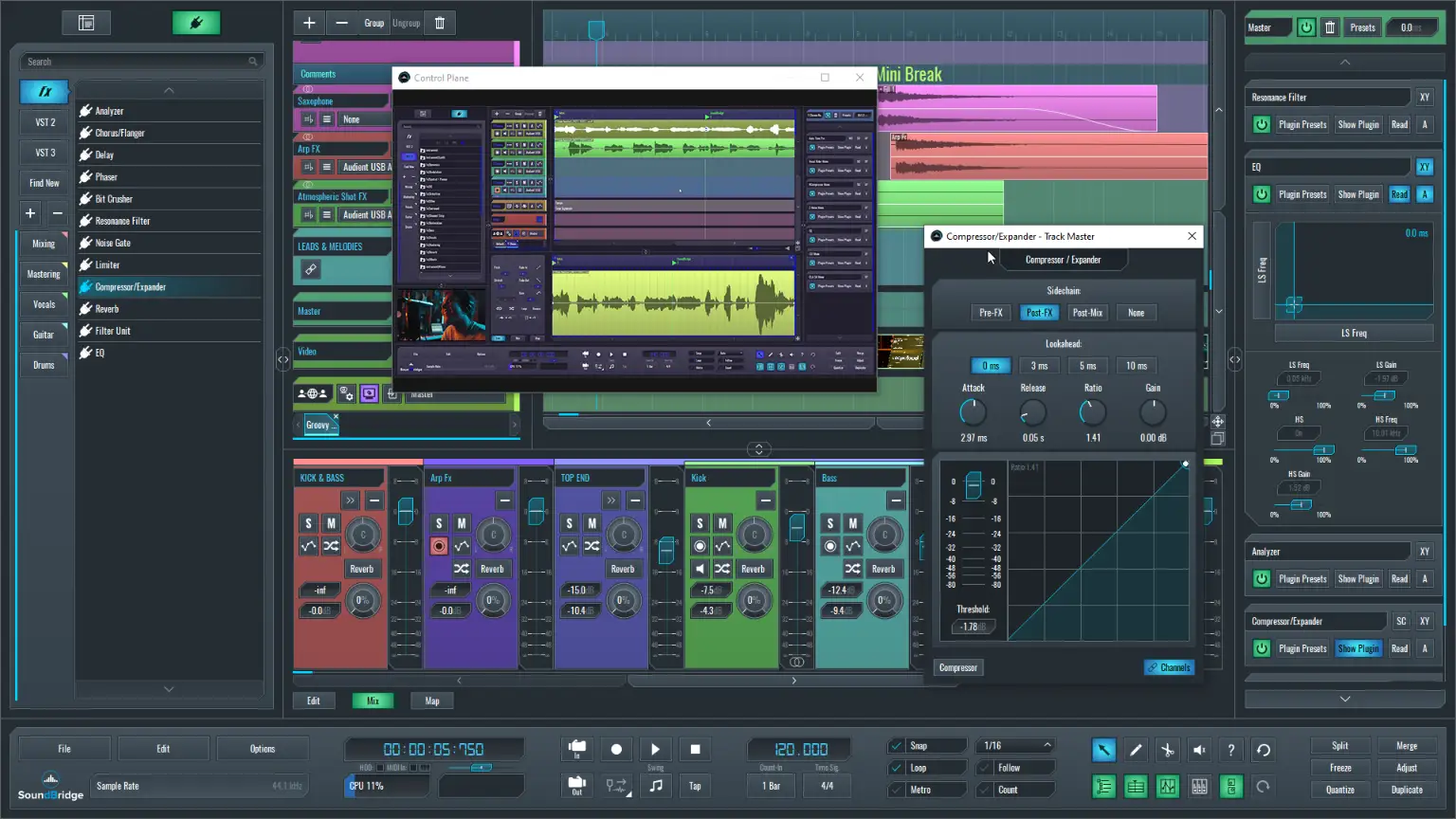Image resolution: width=1456 pixels, height=819 pixels.
Task: Click the green wrench tools icon
Action: tap(196, 23)
